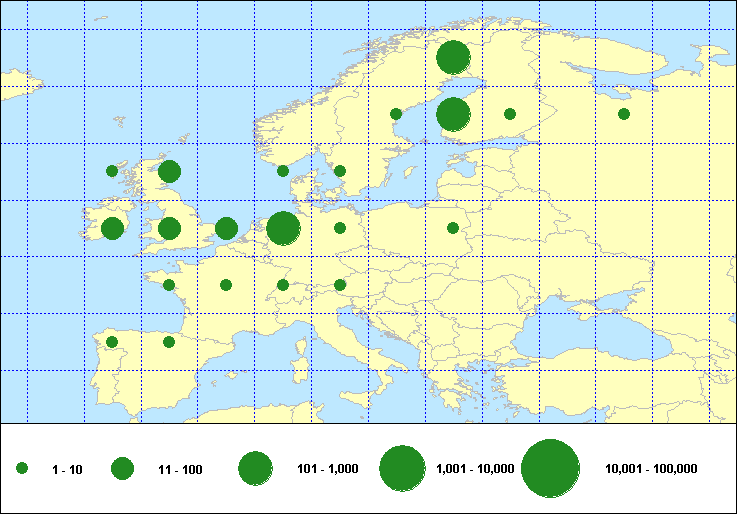Select the medium circle over Ireland

coord(112,228)
